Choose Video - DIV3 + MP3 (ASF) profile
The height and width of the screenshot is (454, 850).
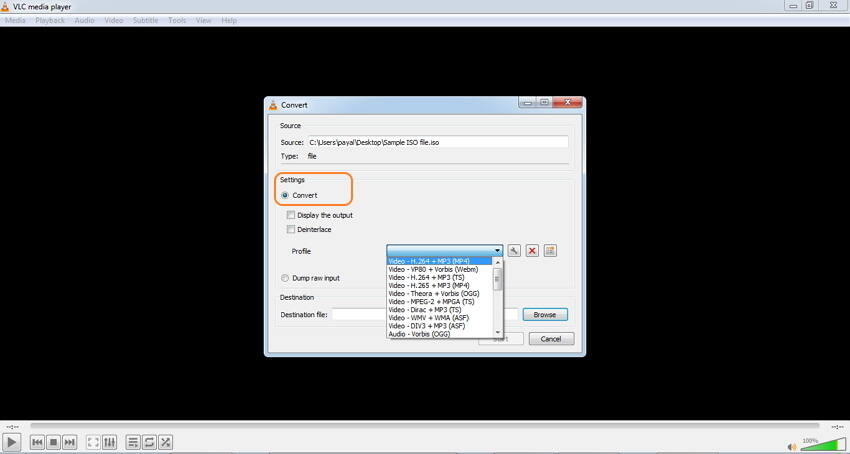tap(440, 326)
